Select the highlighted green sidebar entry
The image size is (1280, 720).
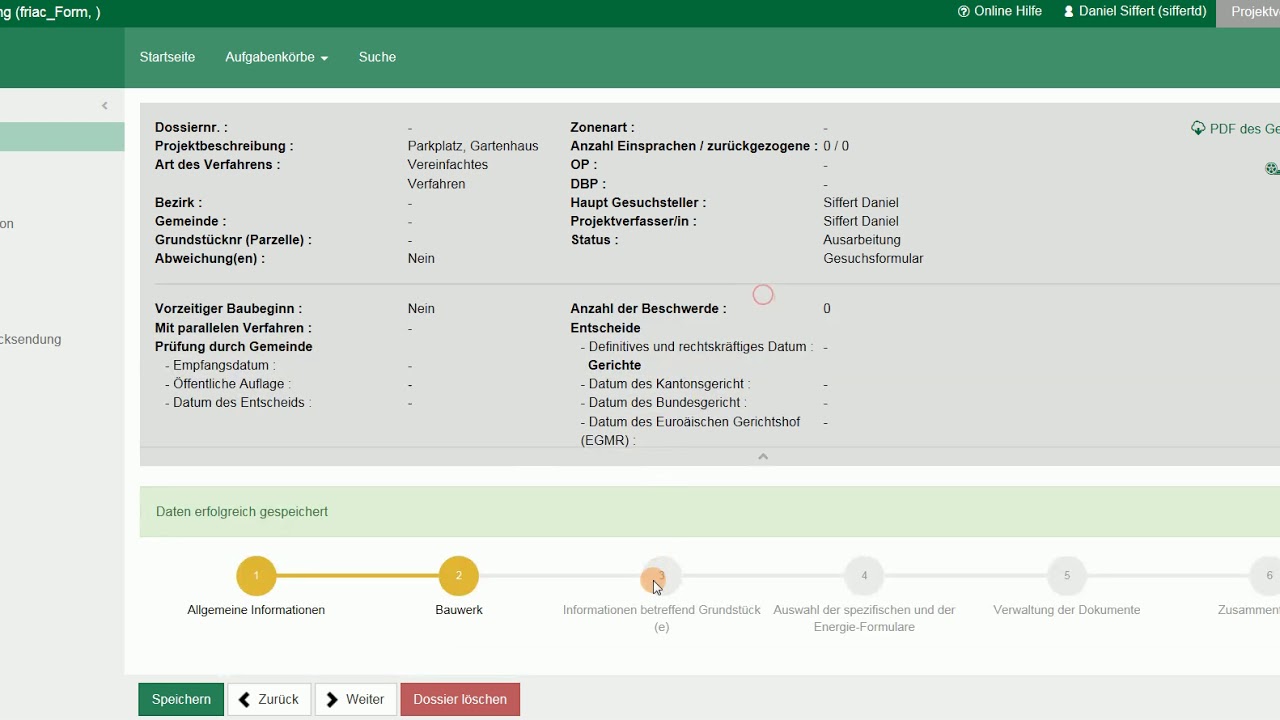(62, 137)
